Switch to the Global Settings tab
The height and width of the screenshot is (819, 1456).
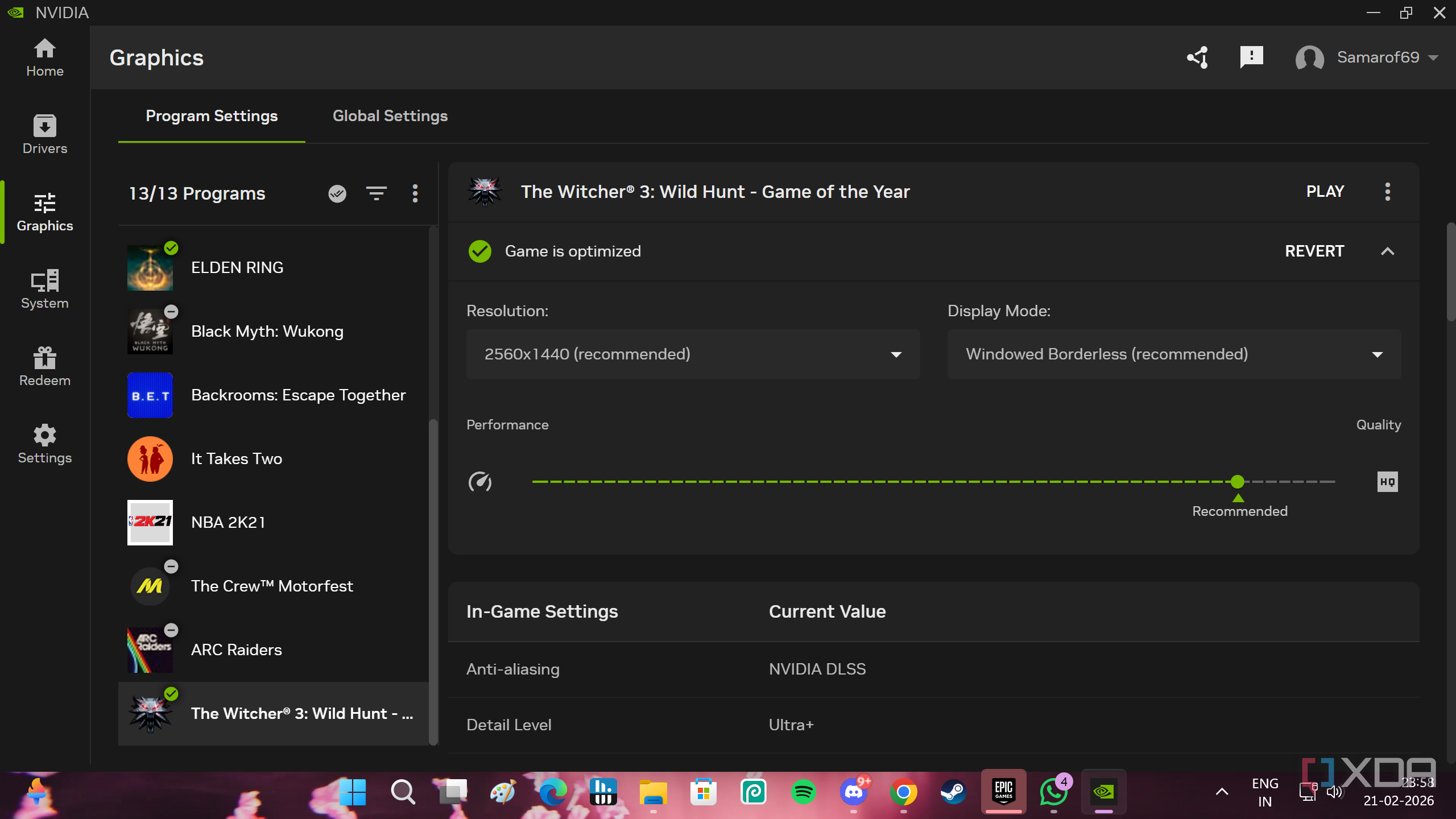(390, 116)
